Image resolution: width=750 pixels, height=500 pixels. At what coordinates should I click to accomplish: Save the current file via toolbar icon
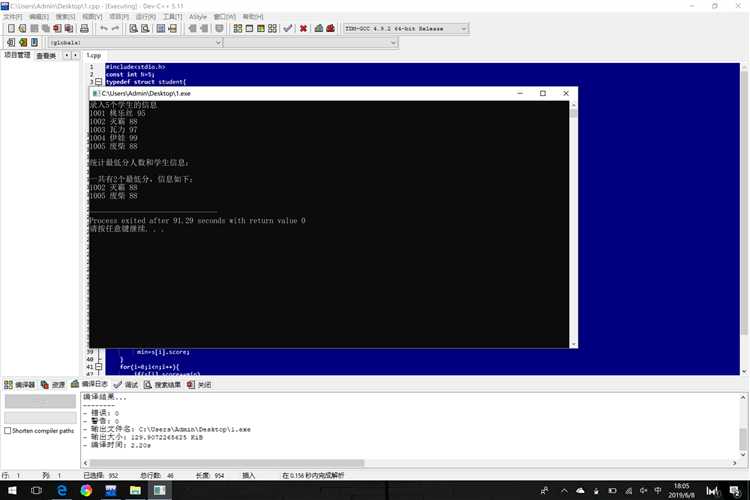(x=34, y=29)
